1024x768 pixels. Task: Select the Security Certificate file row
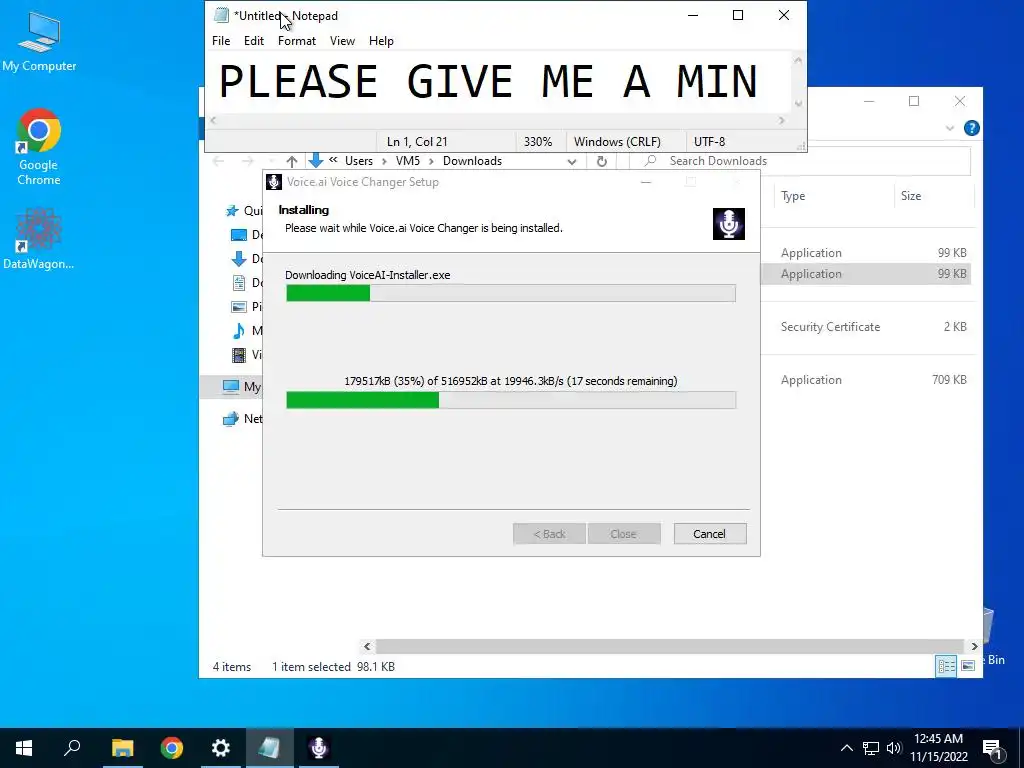[x=867, y=327]
